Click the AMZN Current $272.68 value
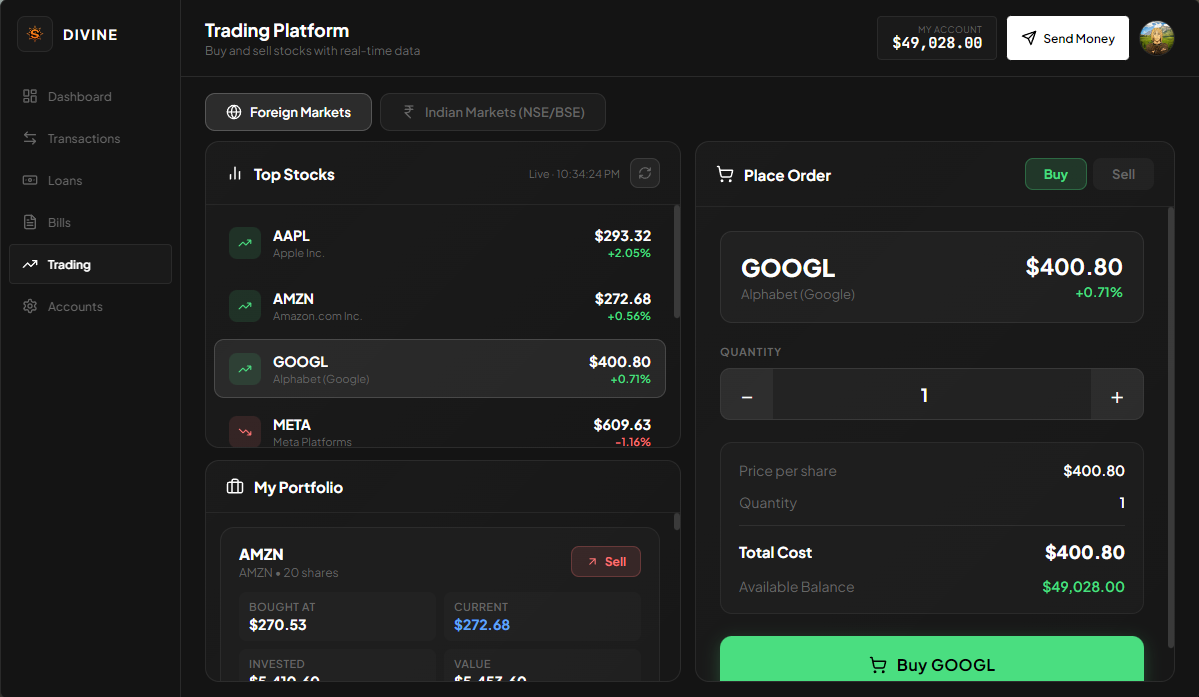Screen dimensions: 1199x697 coord(482,625)
